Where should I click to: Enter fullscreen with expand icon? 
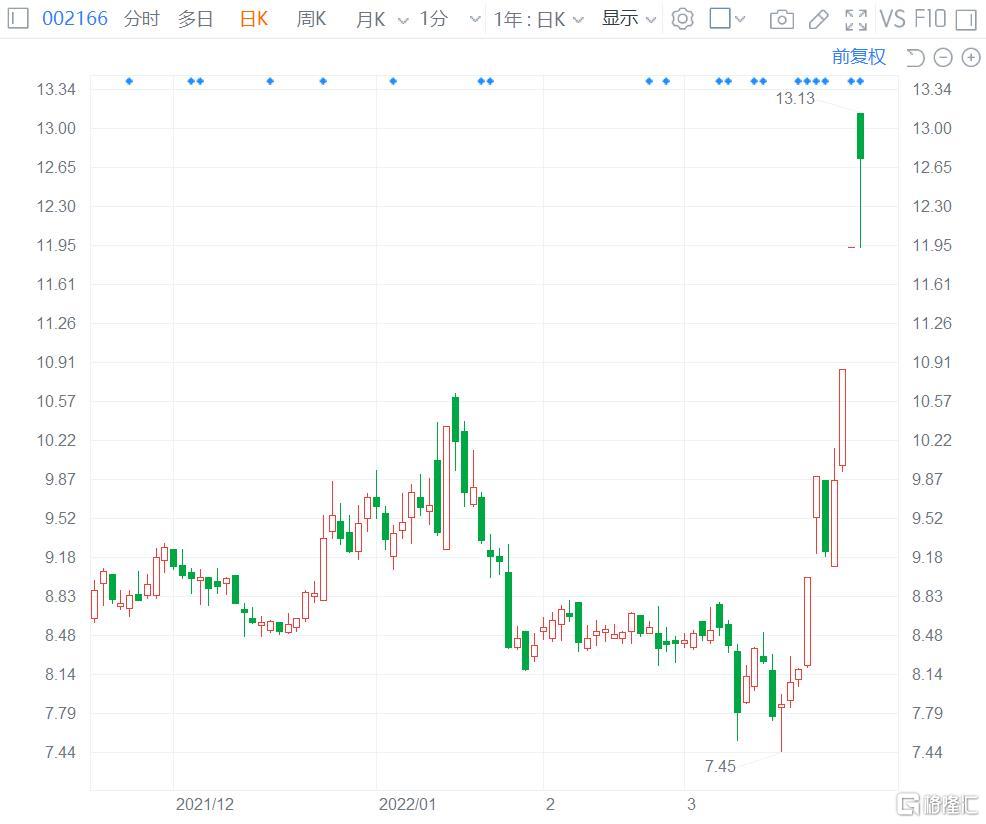click(856, 20)
